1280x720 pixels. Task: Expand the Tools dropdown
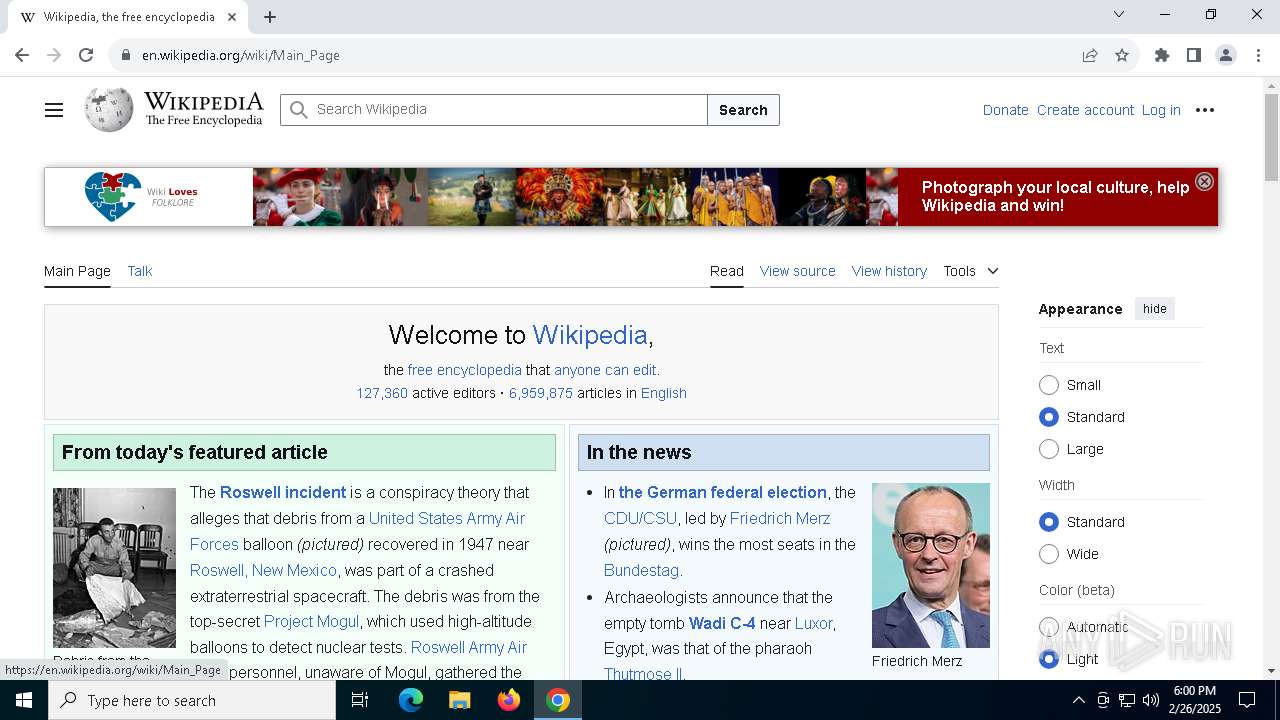971,271
